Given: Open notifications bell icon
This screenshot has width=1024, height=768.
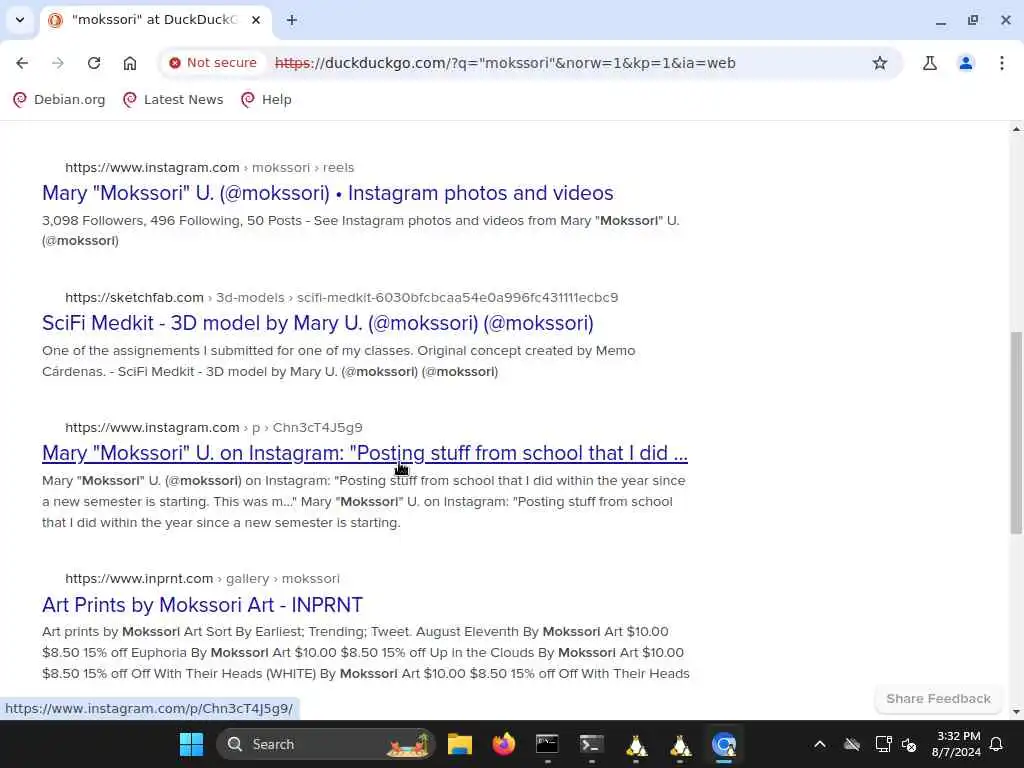Looking at the screenshot, I should (x=997, y=744).
